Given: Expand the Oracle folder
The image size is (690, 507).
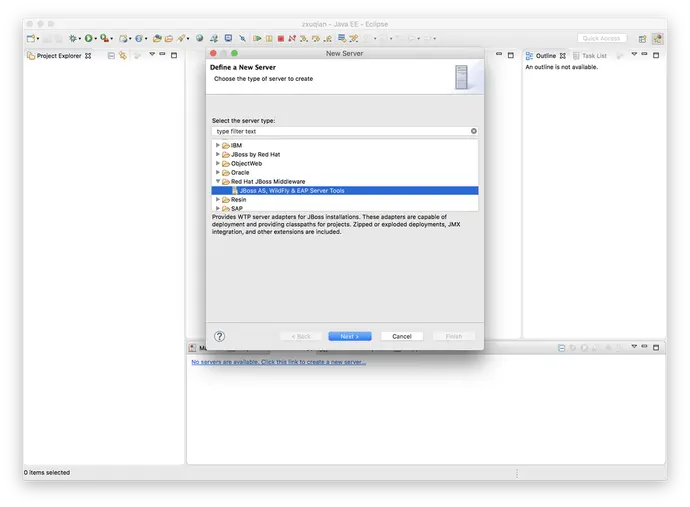Looking at the screenshot, I should 217,172.
